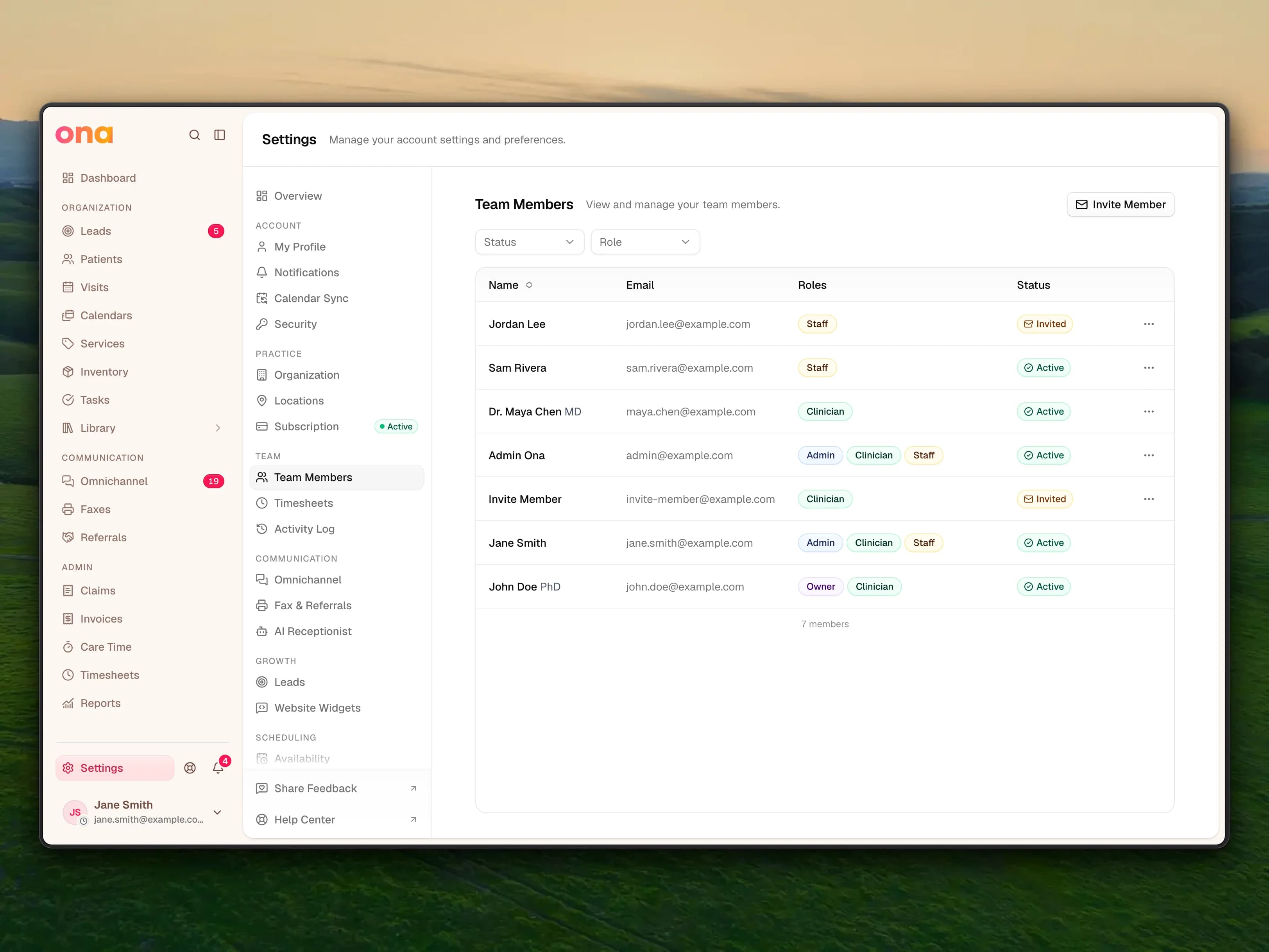Open row actions for Admin Ona
1269x952 pixels.
(1149, 455)
